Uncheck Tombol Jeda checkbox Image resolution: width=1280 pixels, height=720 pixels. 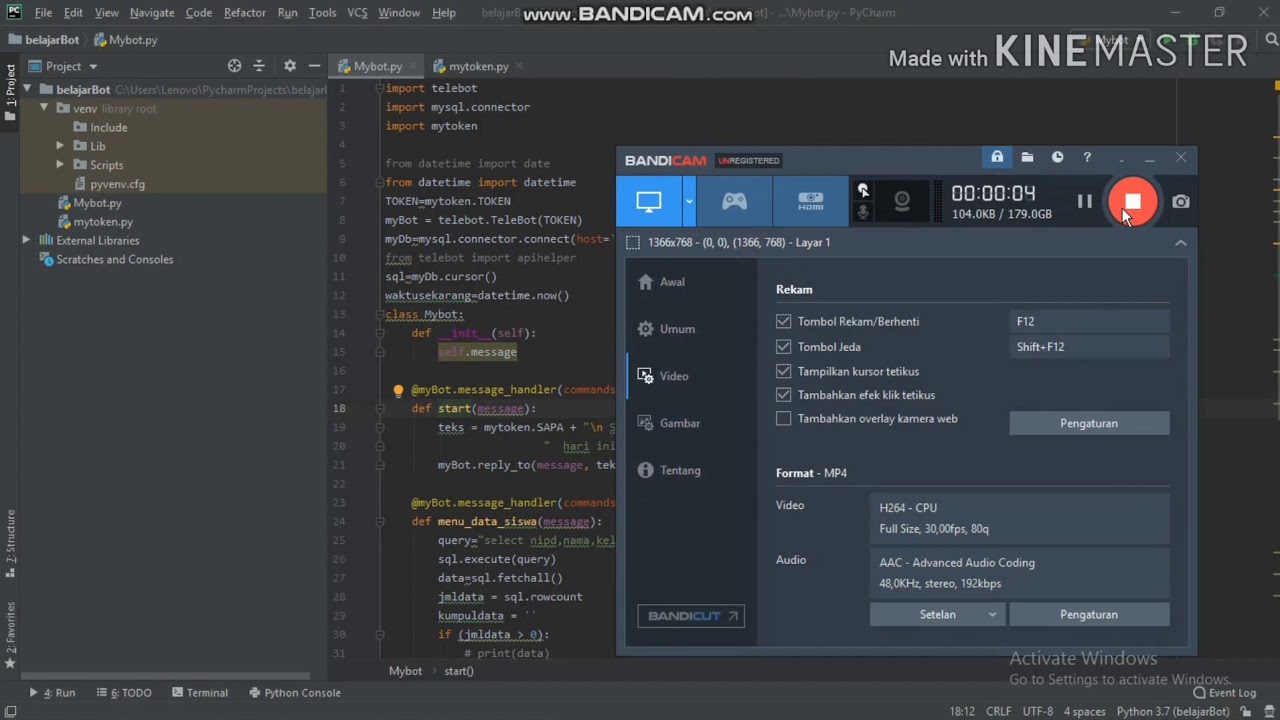[x=784, y=346]
